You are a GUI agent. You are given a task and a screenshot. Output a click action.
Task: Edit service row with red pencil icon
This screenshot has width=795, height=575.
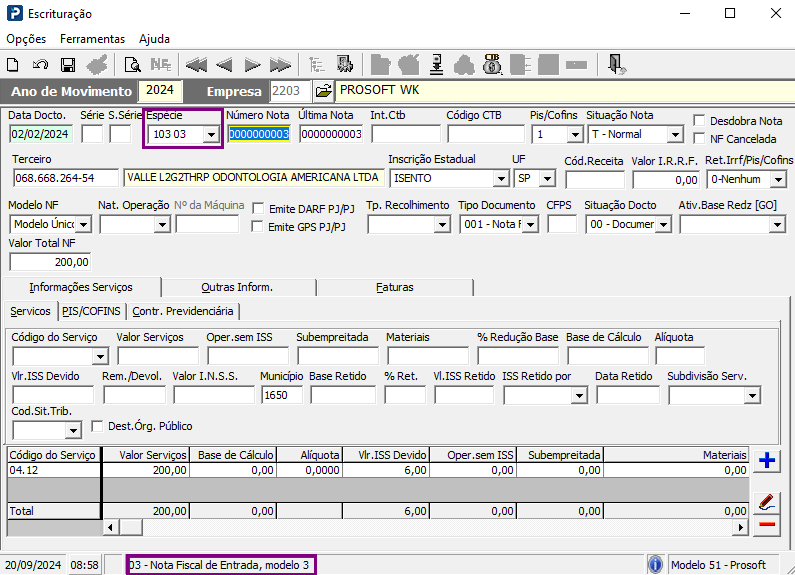coord(767,502)
